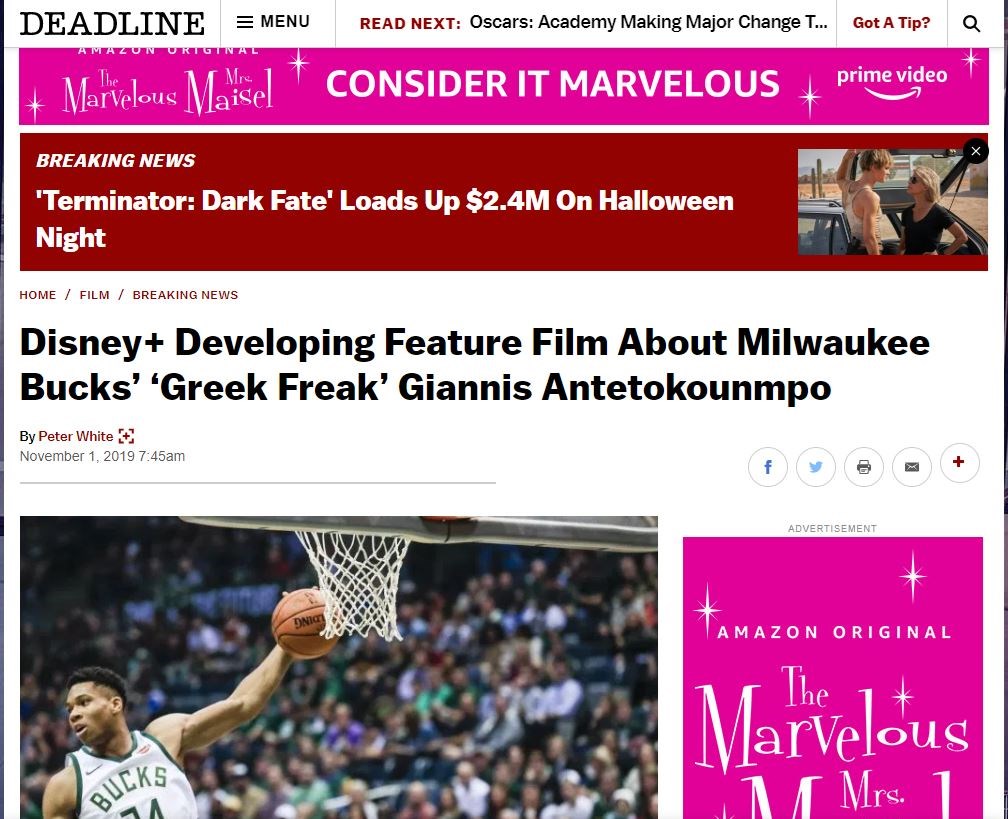Expand more sharing options plus icon
1008x819 pixels.
click(x=959, y=462)
